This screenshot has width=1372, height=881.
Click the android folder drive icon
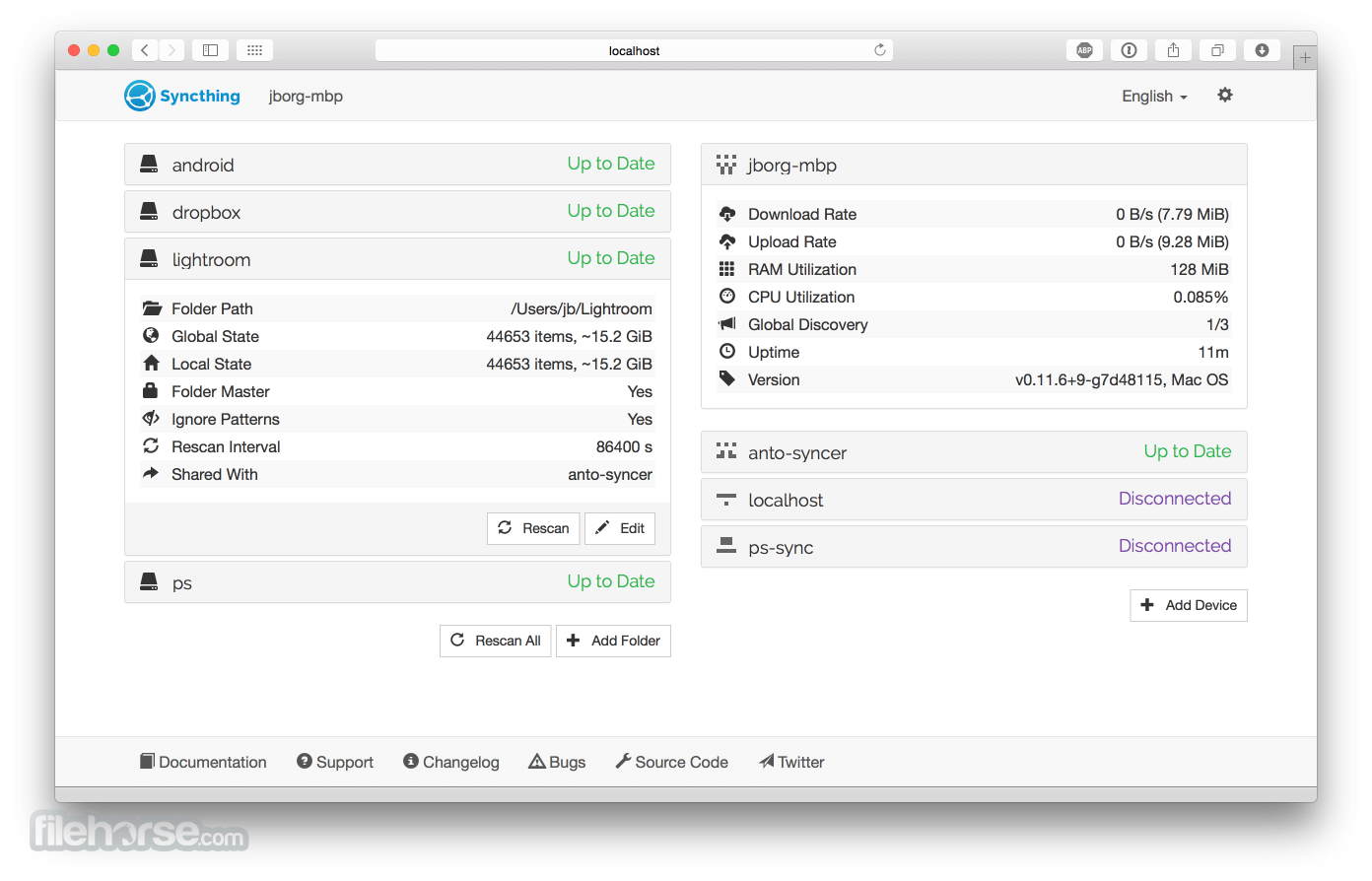pos(149,164)
